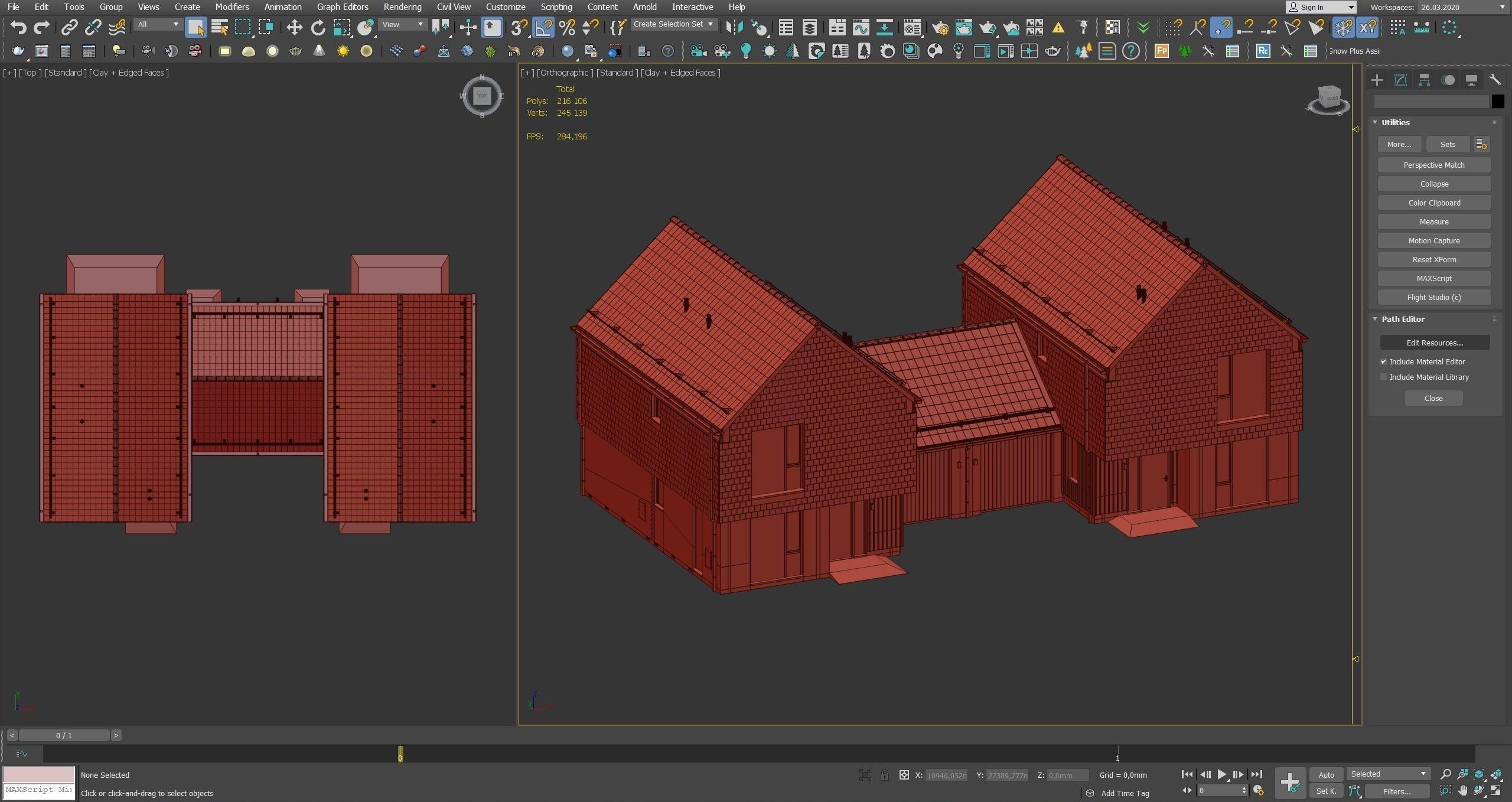Enable Include Material Library checkbox
The image size is (1512, 802).
pyautogui.click(x=1383, y=377)
